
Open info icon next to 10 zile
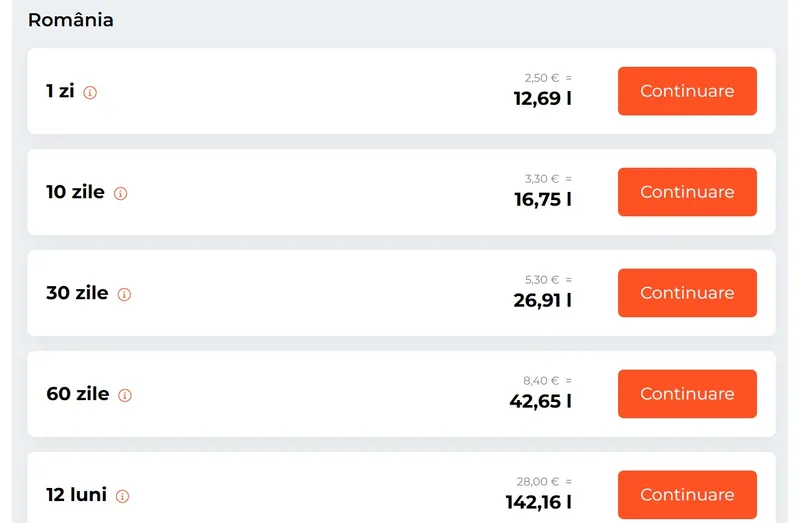[121, 194]
